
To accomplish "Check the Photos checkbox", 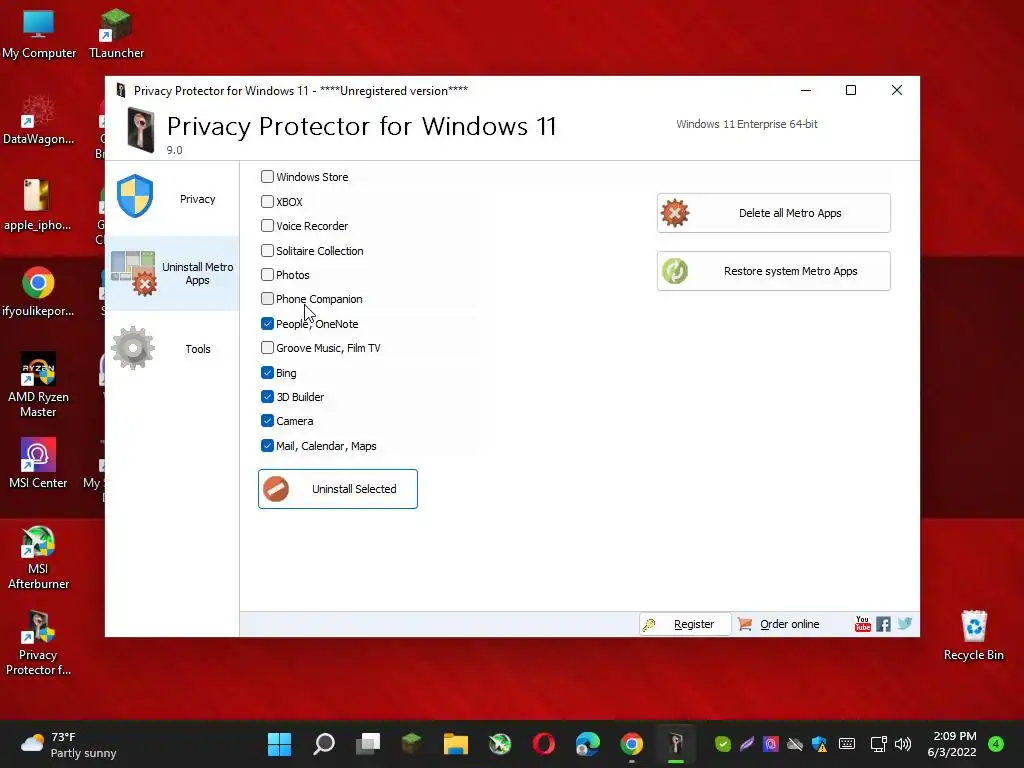I will click(x=267, y=274).
